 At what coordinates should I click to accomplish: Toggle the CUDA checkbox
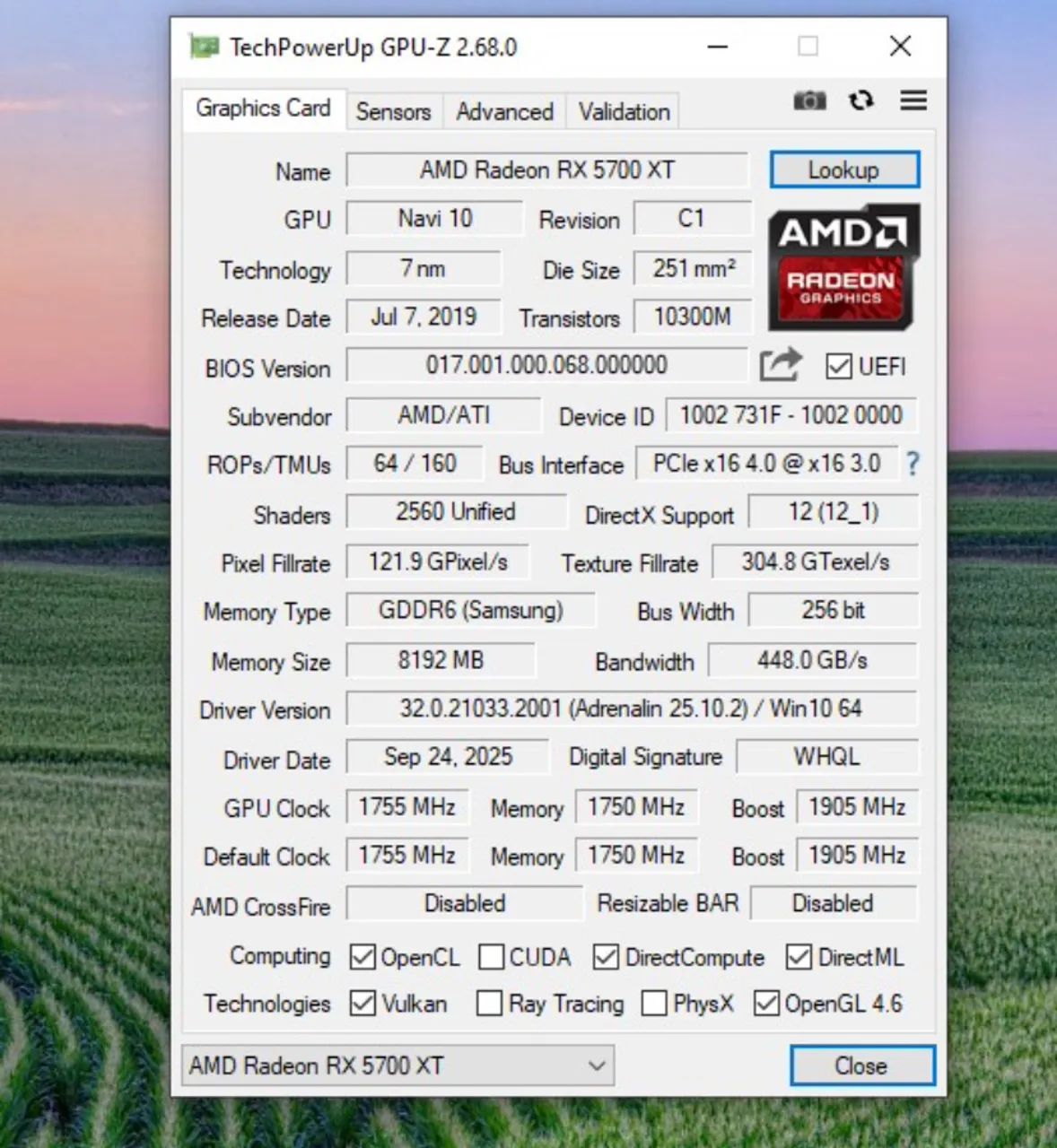491,957
